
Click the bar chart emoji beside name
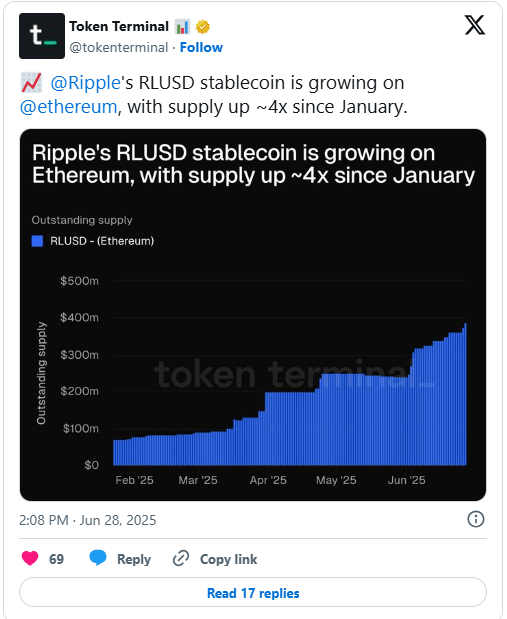[182, 27]
